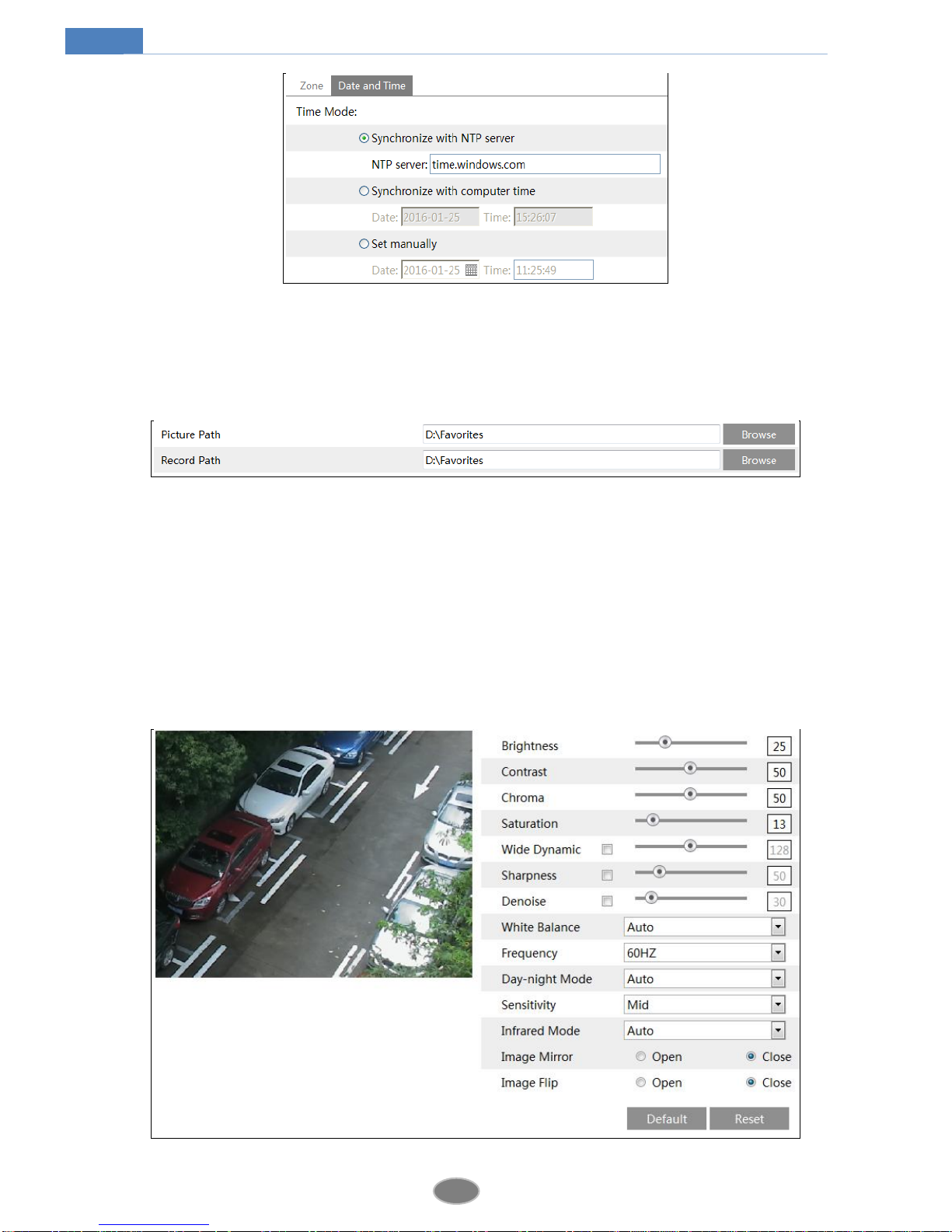The image size is (952, 1232).
Task: Enable the Wide Dynamic checkbox
Action: click(x=607, y=850)
